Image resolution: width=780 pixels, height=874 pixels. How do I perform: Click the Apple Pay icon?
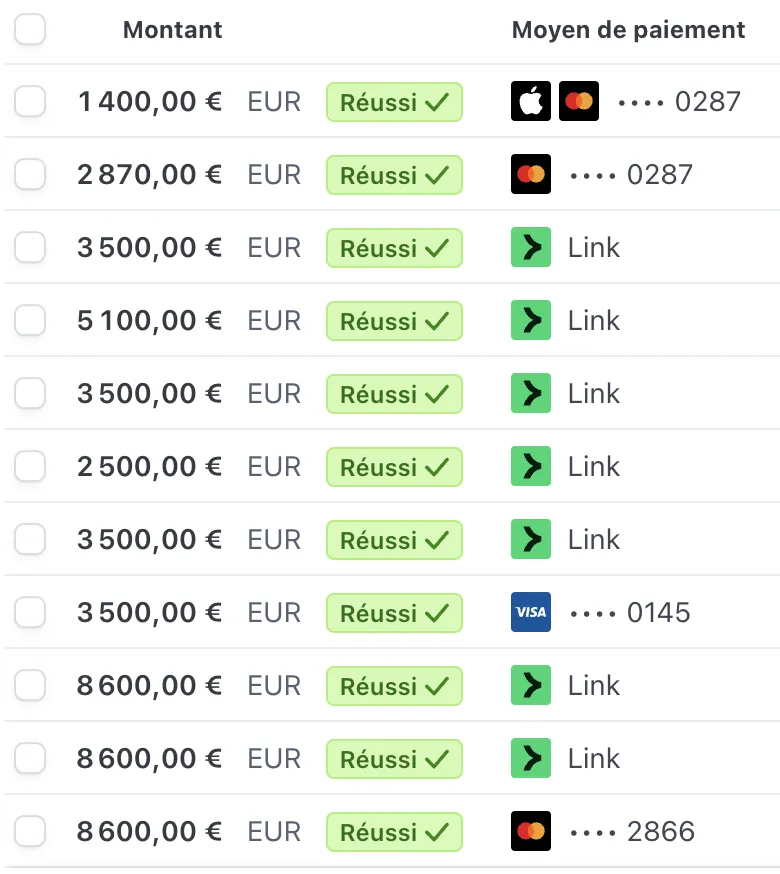(x=531, y=101)
